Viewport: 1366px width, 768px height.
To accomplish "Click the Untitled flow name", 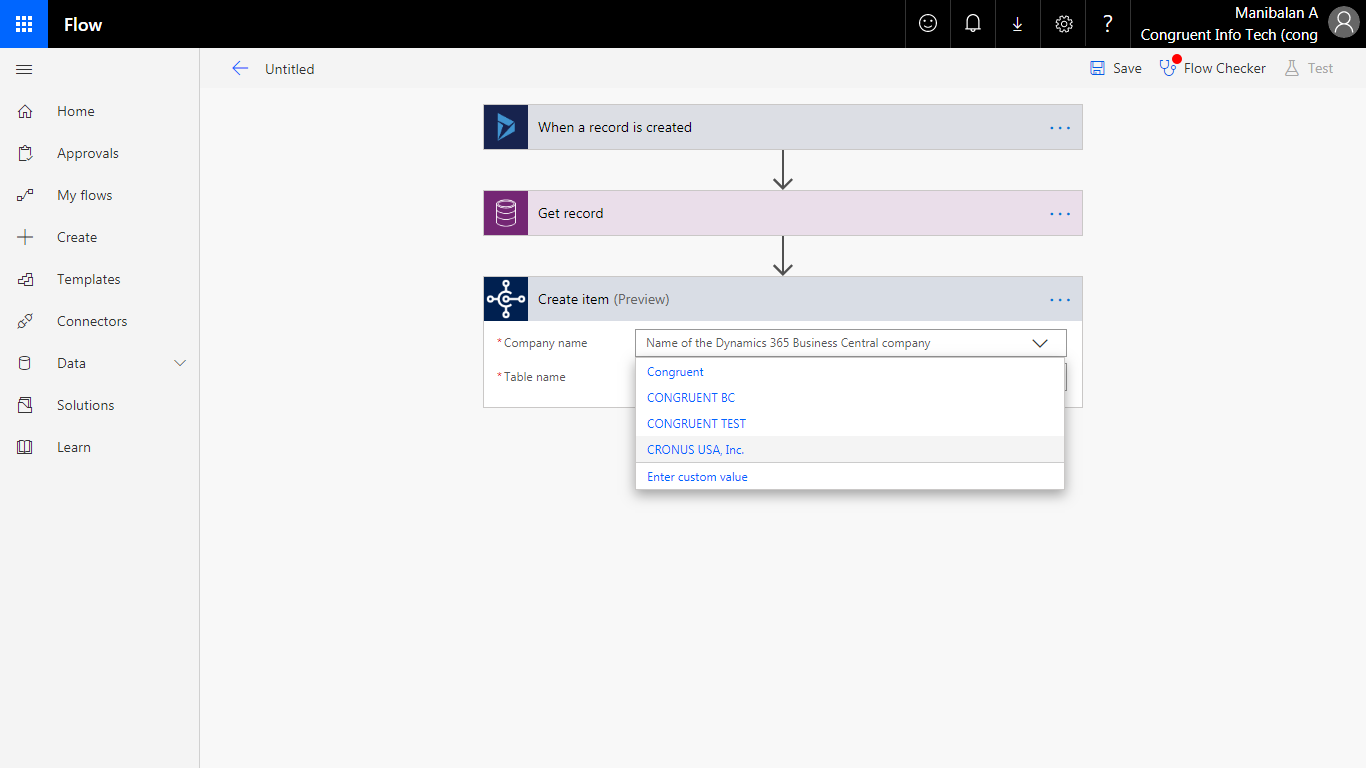I will point(290,69).
